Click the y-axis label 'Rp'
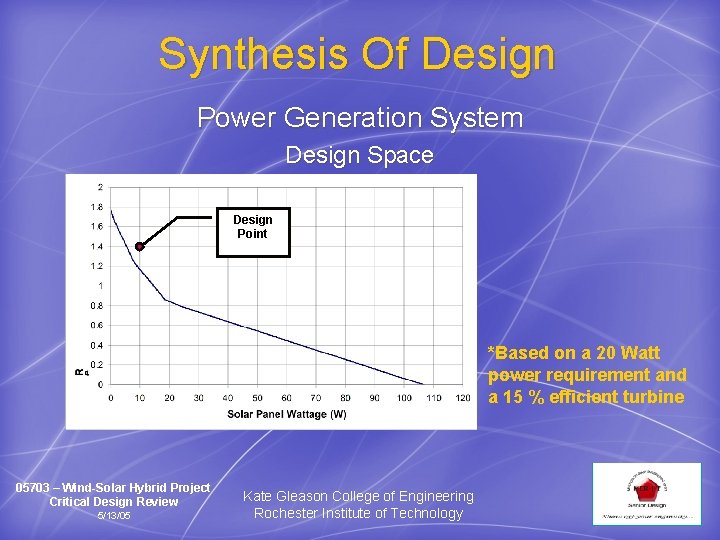Image resolution: width=720 pixels, height=540 pixels. coord(81,372)
